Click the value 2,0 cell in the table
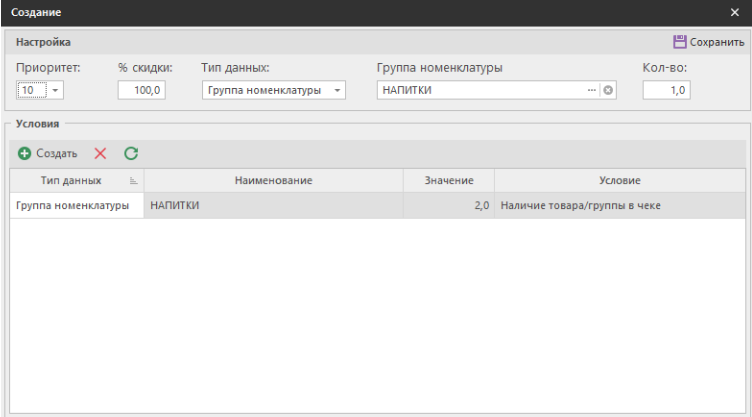Viewport: 752px width, 417px height. (448, 206)
